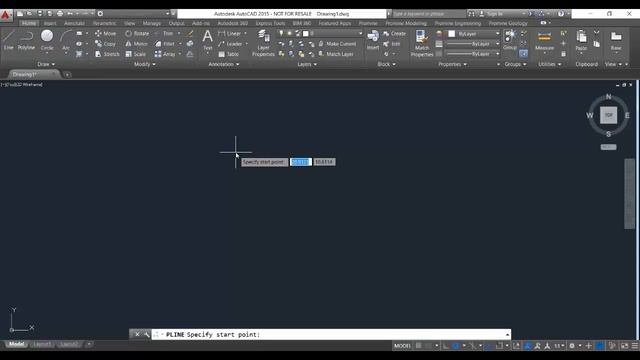Image resolution: width=640 pixels, height=360 pixels.
Task: Click the Create block button
Action: (395, 33)
